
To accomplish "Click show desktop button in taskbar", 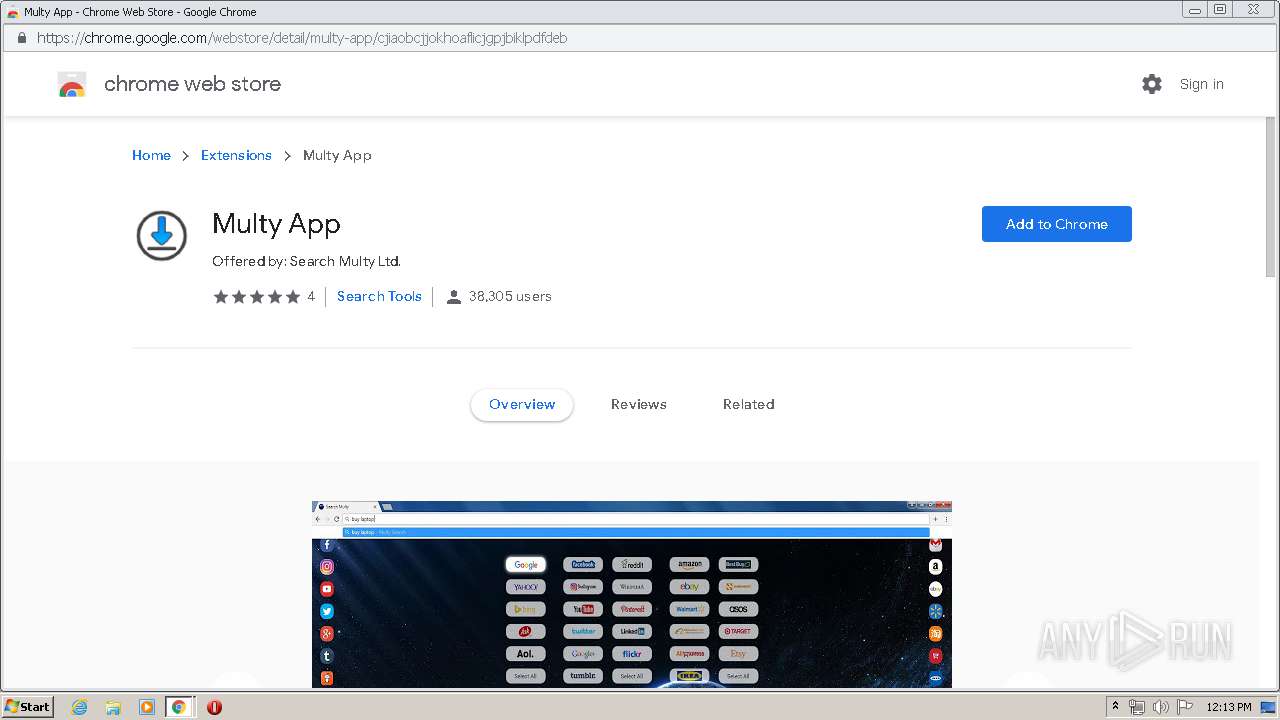I will (x=1268, y=707).
